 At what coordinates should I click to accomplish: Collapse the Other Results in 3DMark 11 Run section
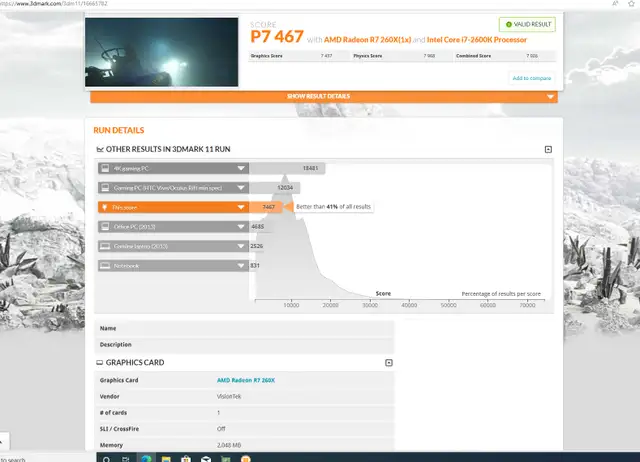click(x=548, y=149)
